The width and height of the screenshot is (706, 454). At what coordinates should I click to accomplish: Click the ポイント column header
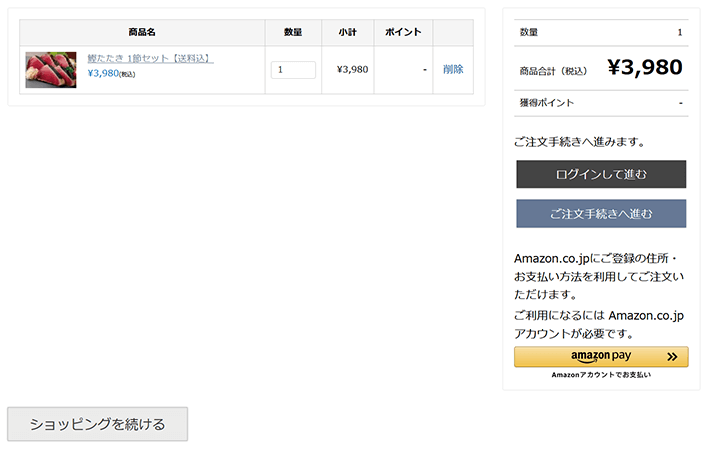coord(403,32)
